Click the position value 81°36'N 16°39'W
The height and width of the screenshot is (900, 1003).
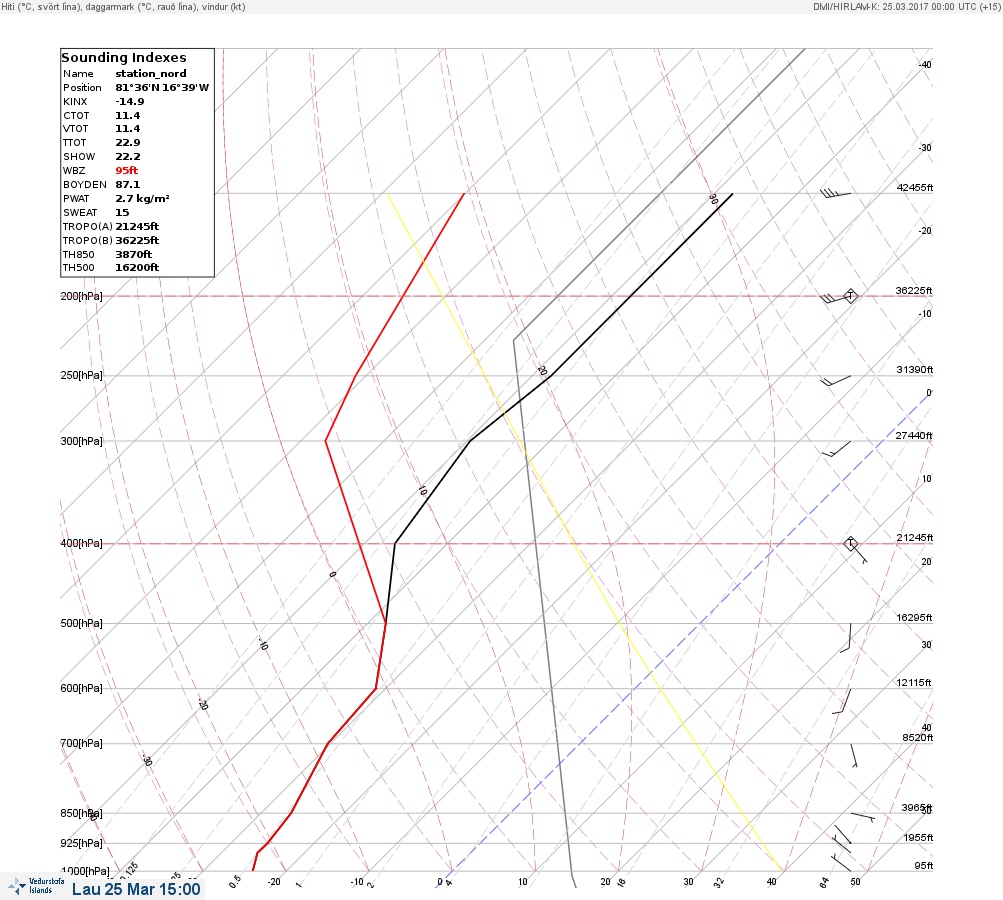tap(162, 88)
